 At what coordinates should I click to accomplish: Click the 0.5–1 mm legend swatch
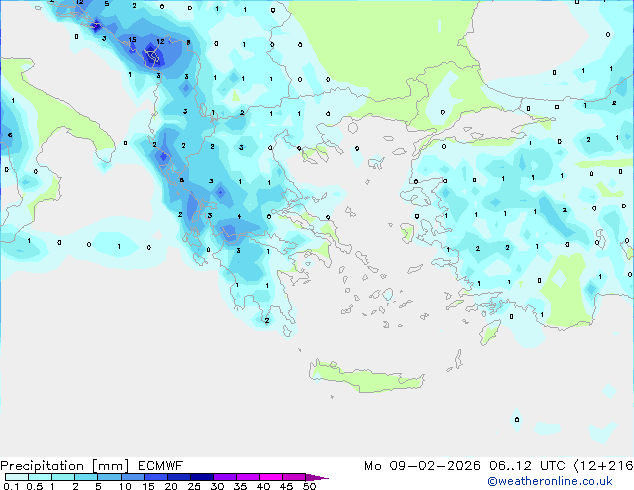[x=40, y=477]
